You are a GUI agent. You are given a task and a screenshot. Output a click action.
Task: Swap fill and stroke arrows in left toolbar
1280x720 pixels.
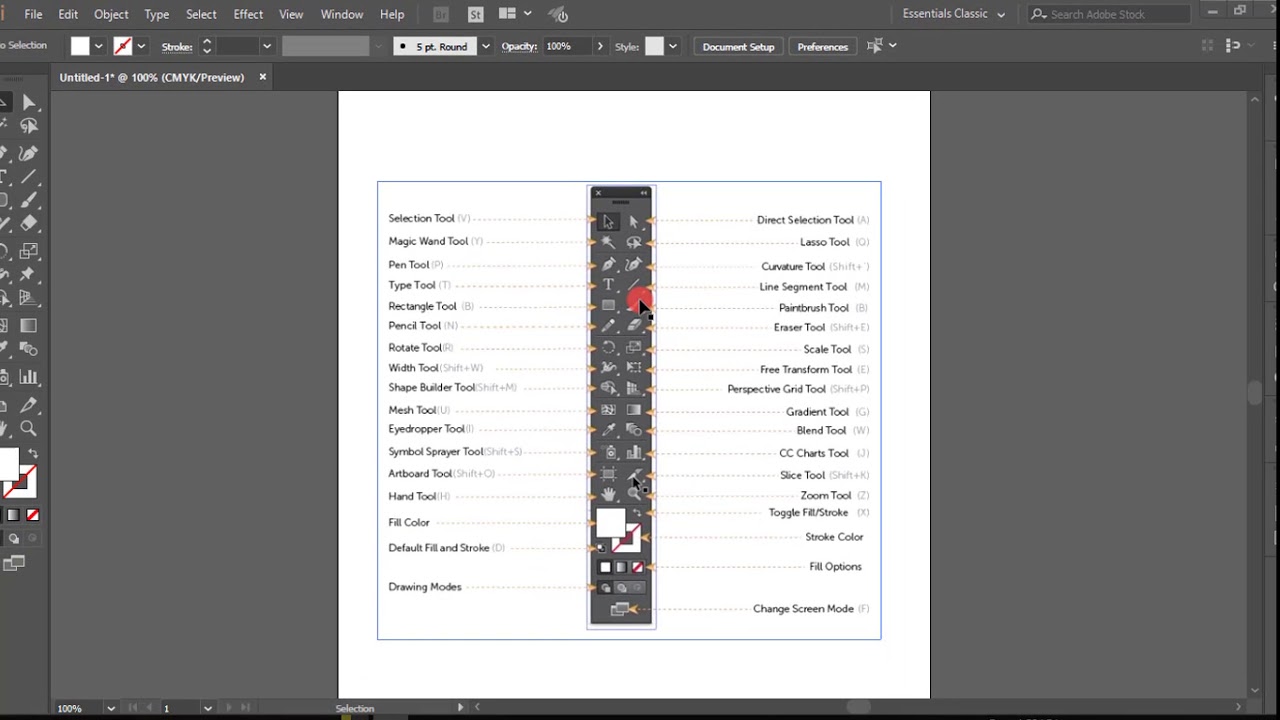33,454
